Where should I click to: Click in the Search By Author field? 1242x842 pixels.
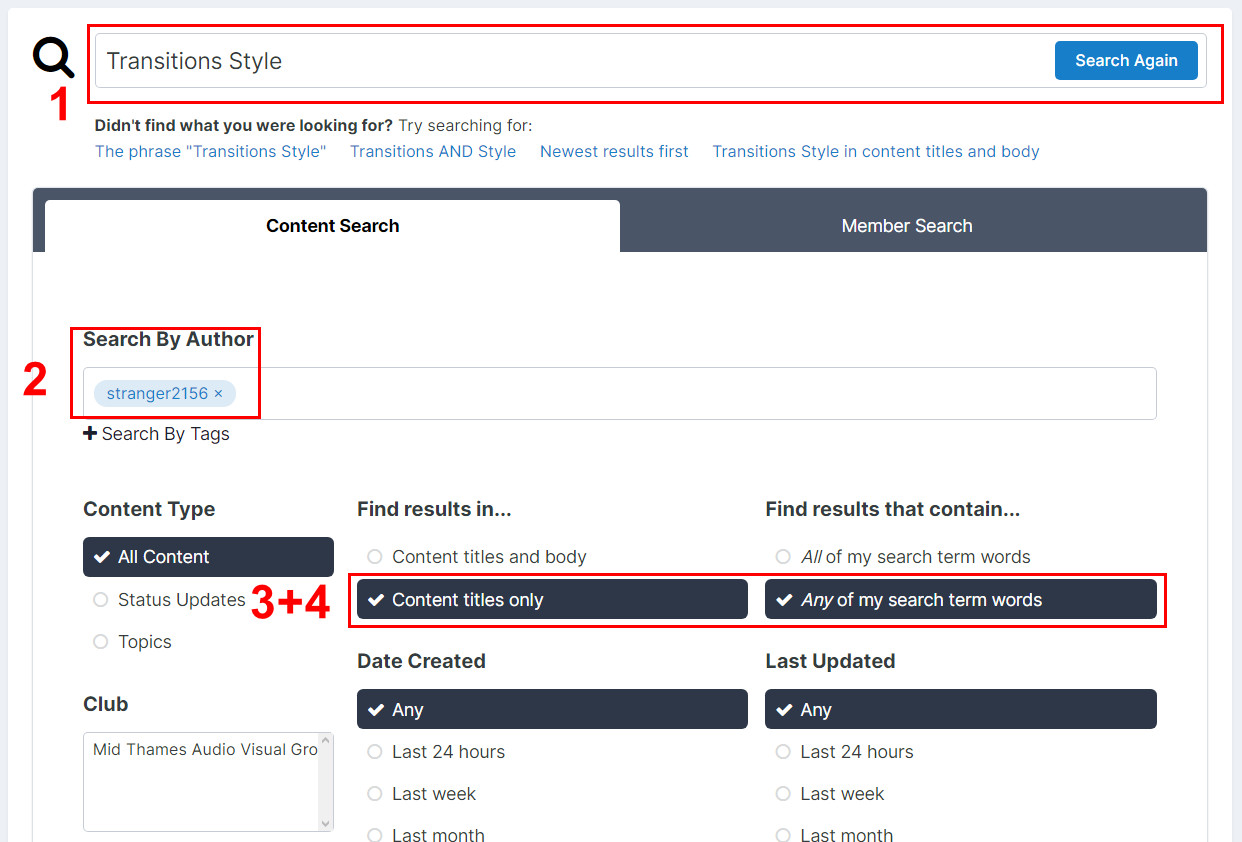pos(690,393)
